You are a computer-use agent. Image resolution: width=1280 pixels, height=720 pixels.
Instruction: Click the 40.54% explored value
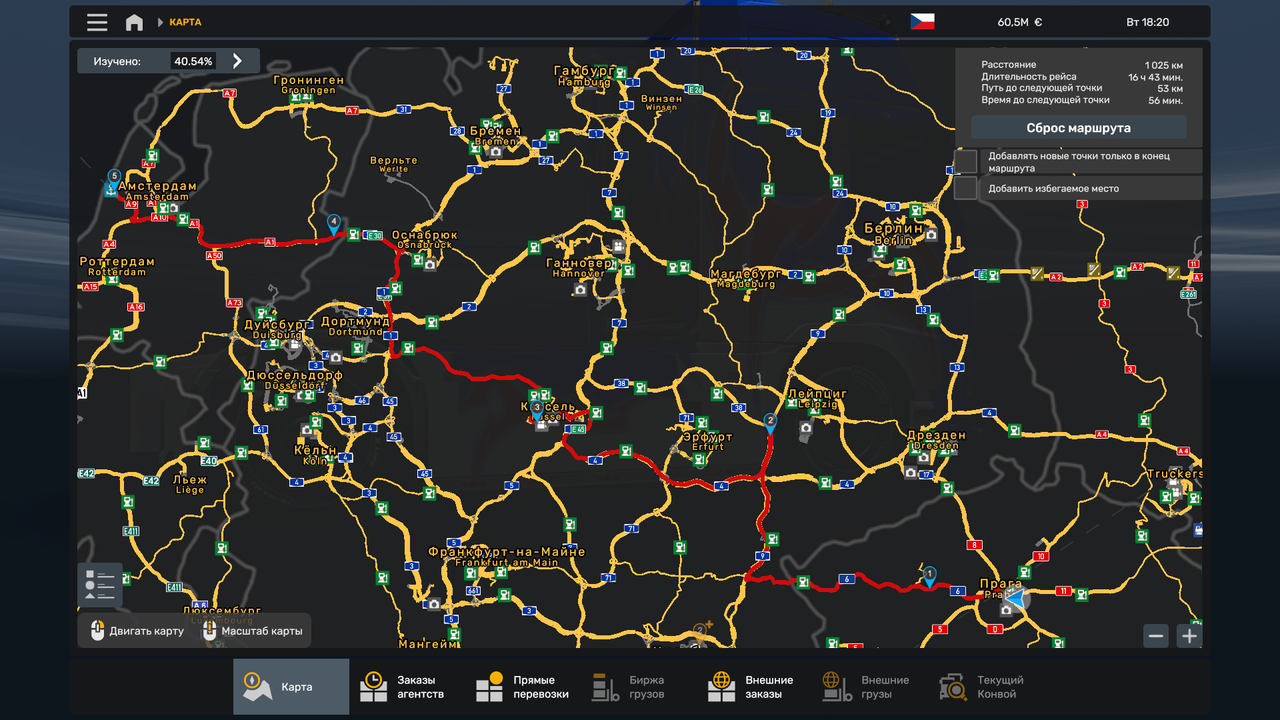(x=193, y=61)
